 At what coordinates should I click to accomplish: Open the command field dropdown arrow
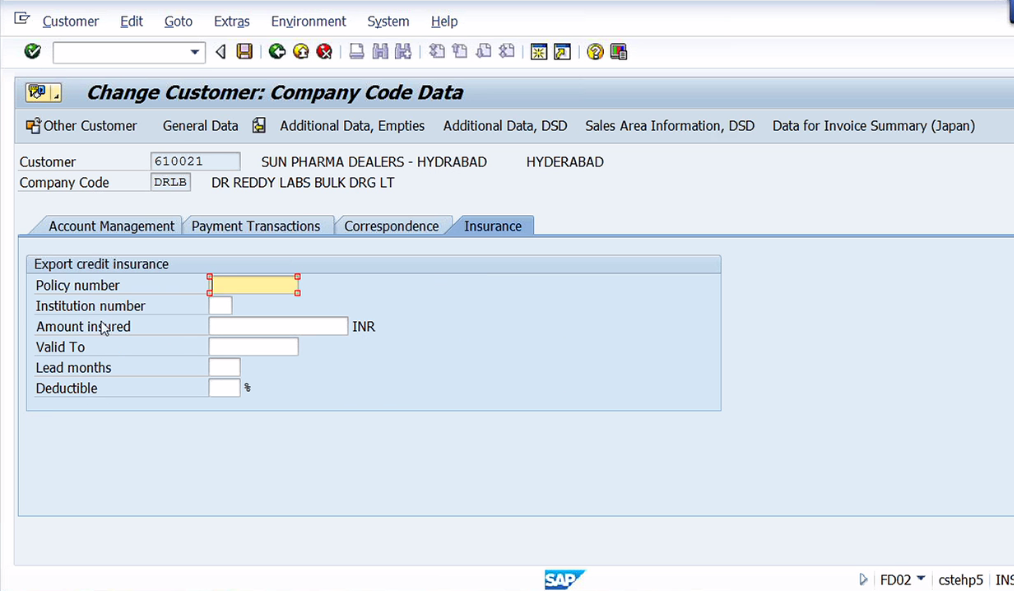click(x=194, y=52)
